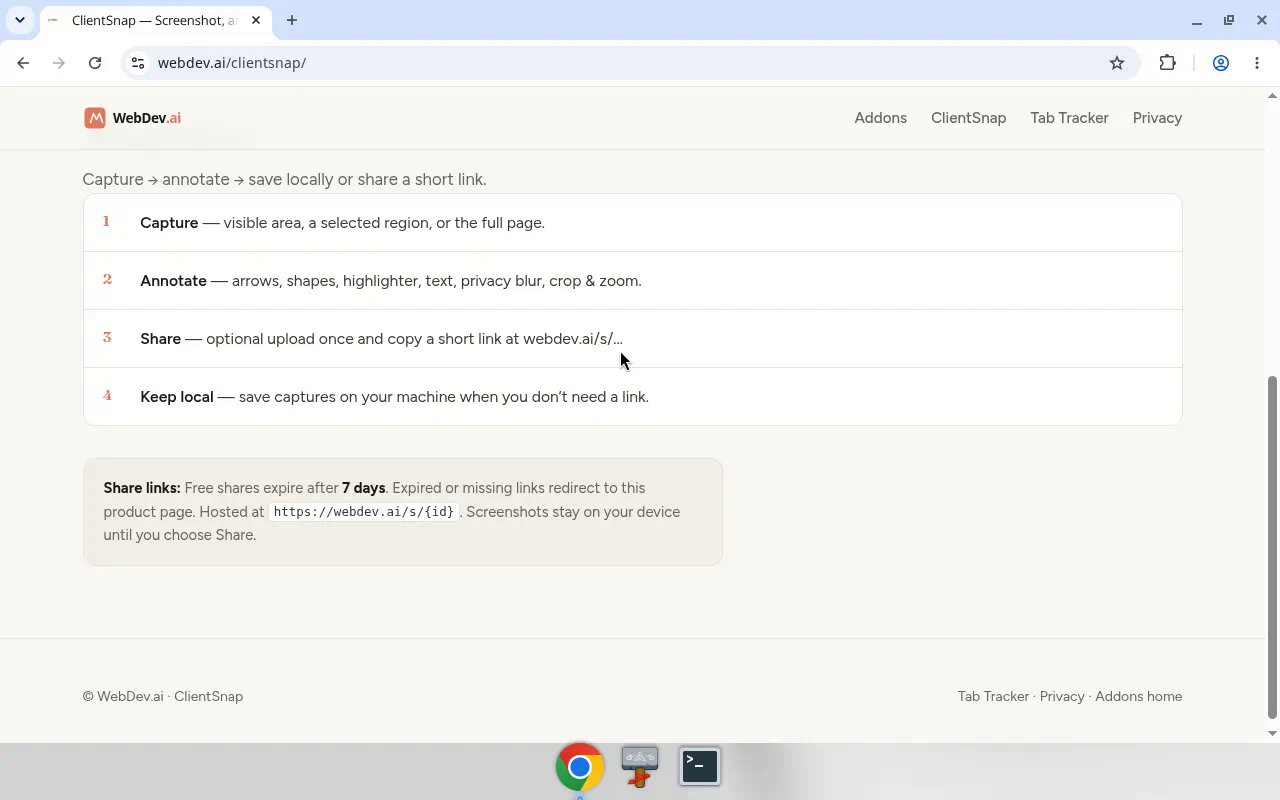
Task: Bookmark this page with the star icon
Action: [1117, 63]
